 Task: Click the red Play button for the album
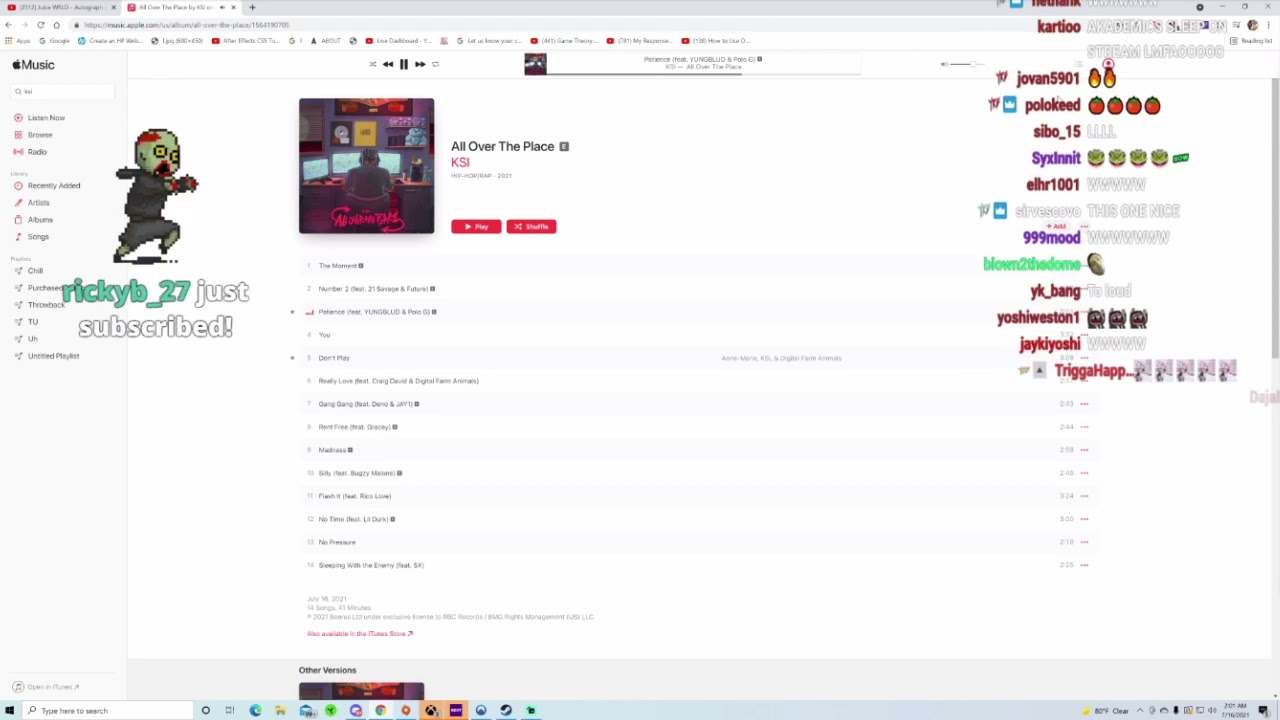476,227
